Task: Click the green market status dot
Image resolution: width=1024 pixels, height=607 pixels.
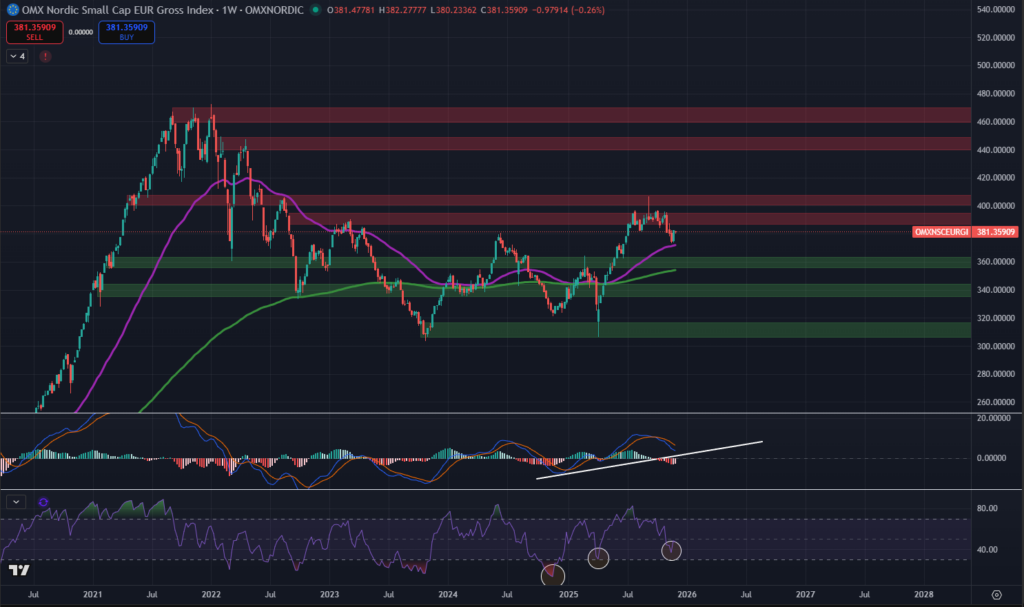Action: coord(317,10)
